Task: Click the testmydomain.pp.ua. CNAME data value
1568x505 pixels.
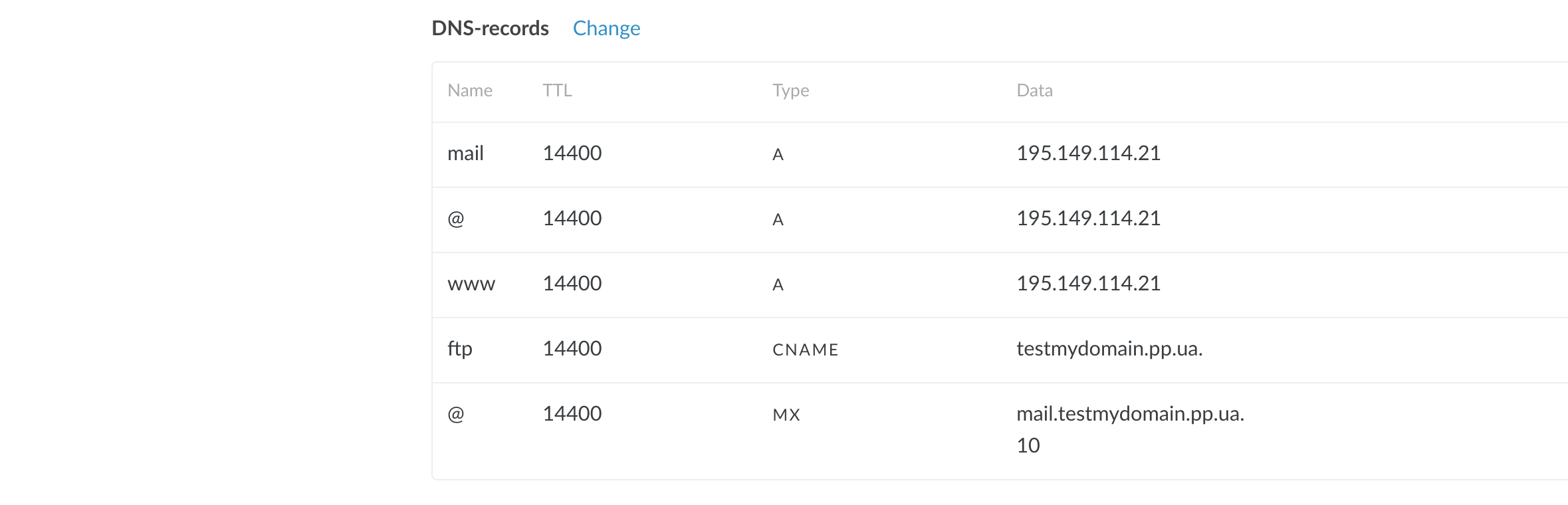Action: pos(1109,349)
